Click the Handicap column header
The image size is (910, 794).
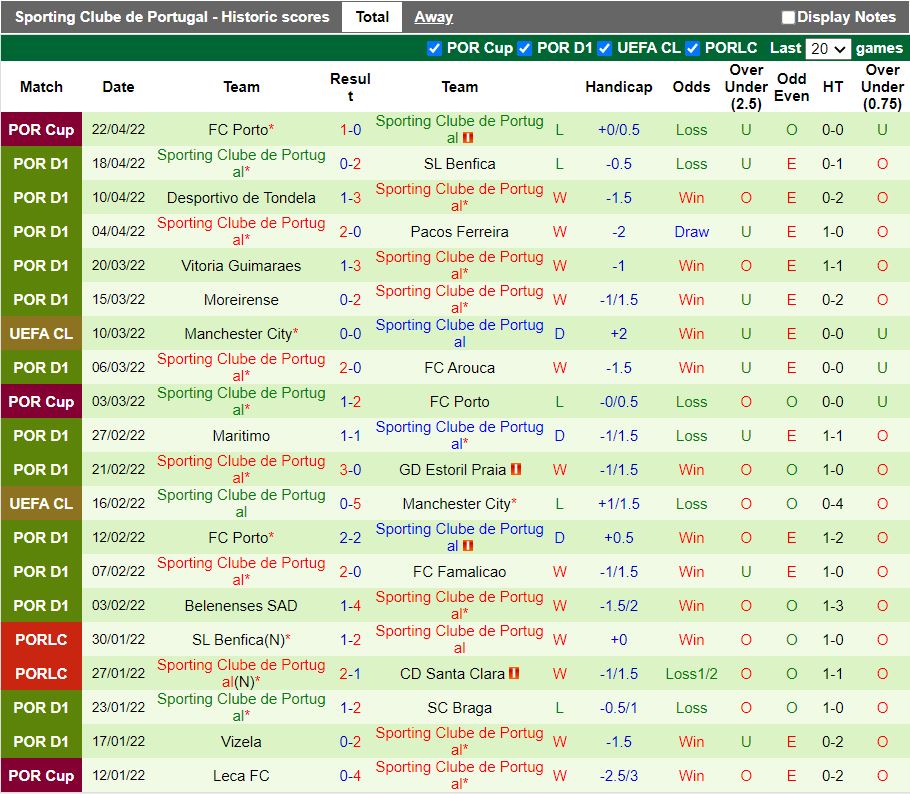tap(618, 87)
